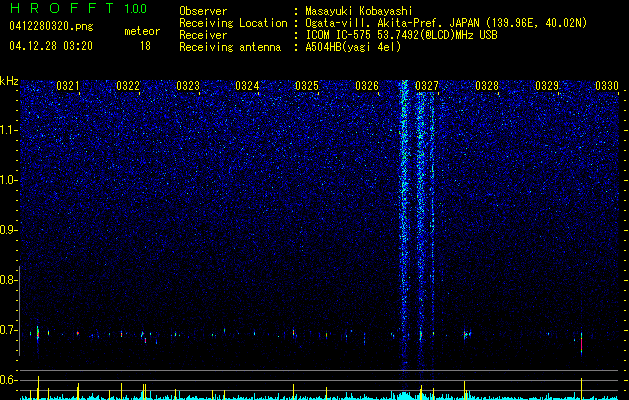Click the 0329 time marker
Screen dimensions: 629x400
[x=547, y=86]
